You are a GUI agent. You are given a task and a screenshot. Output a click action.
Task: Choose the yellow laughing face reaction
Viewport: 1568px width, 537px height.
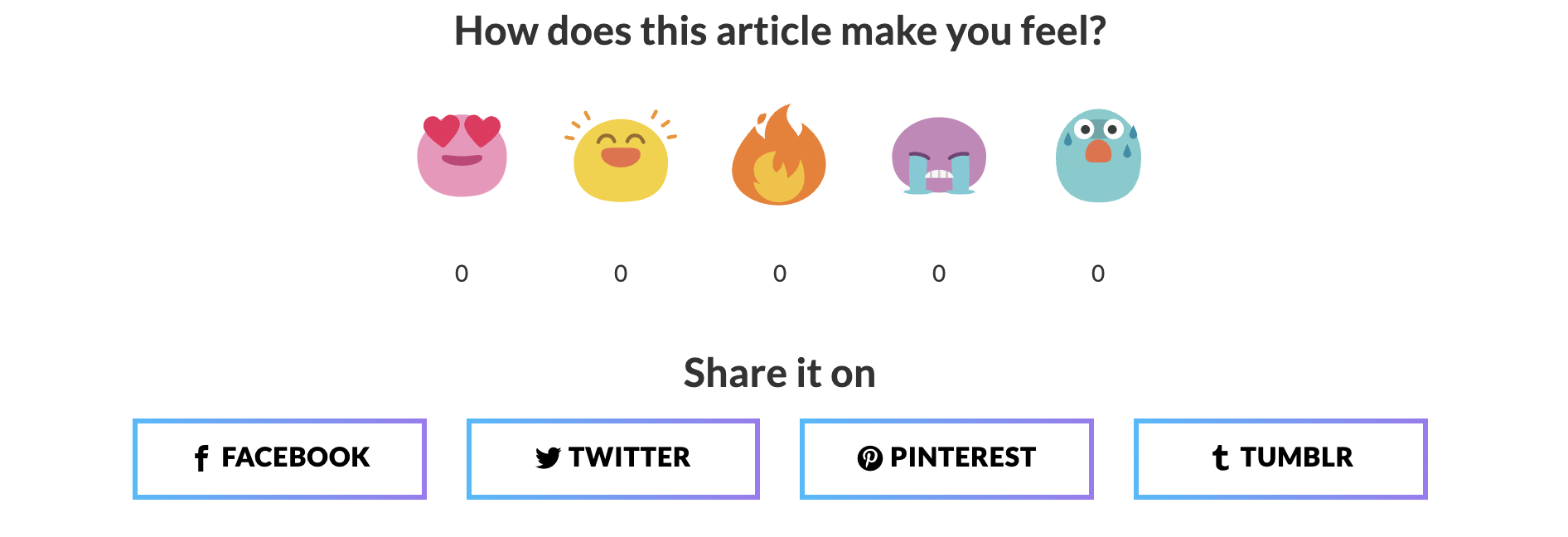pyautogui.click(x=621, y=156)
